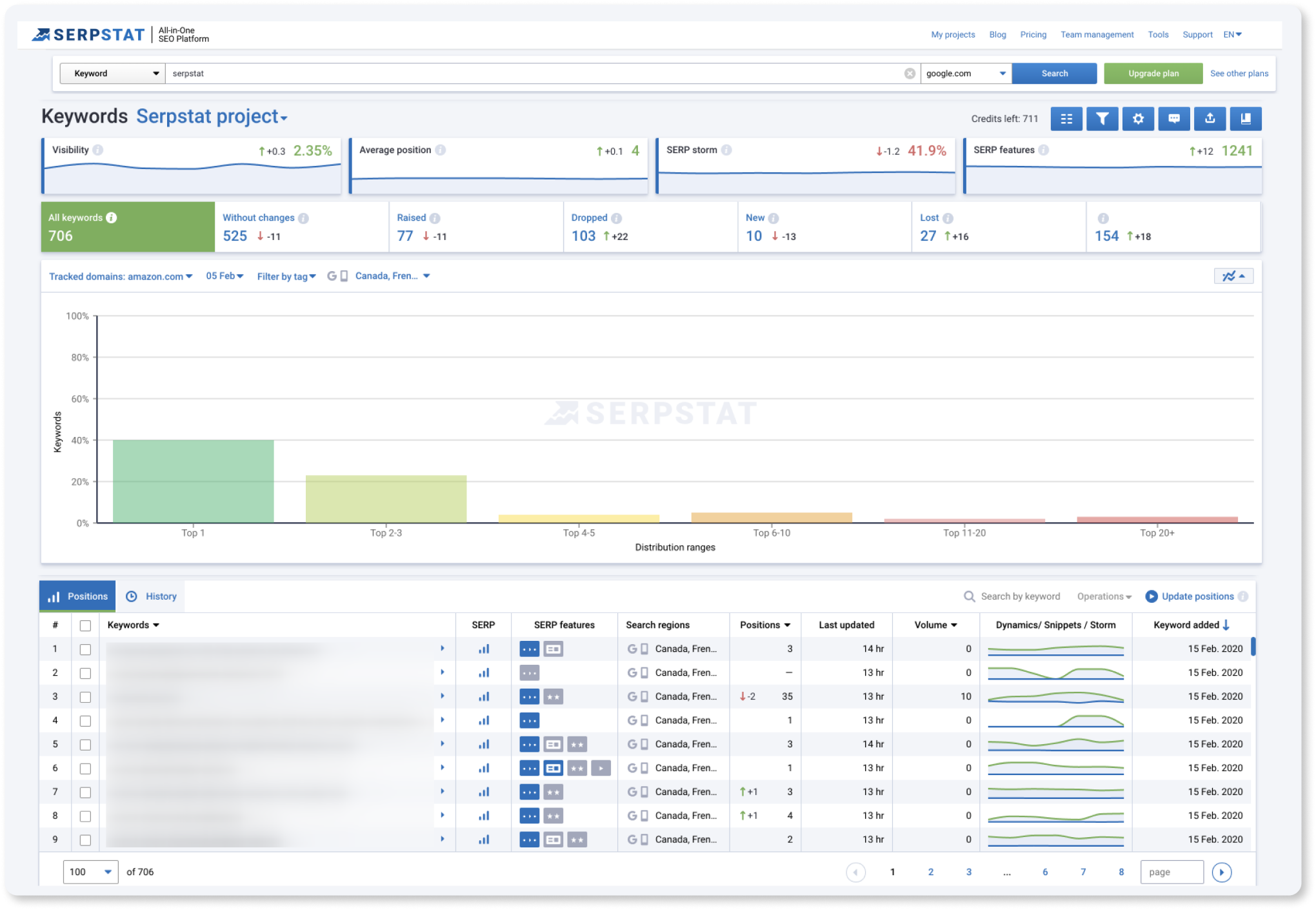Click the Serpstat logo
This screenshot has height=910, width=1316.
(x=88, y=34)
